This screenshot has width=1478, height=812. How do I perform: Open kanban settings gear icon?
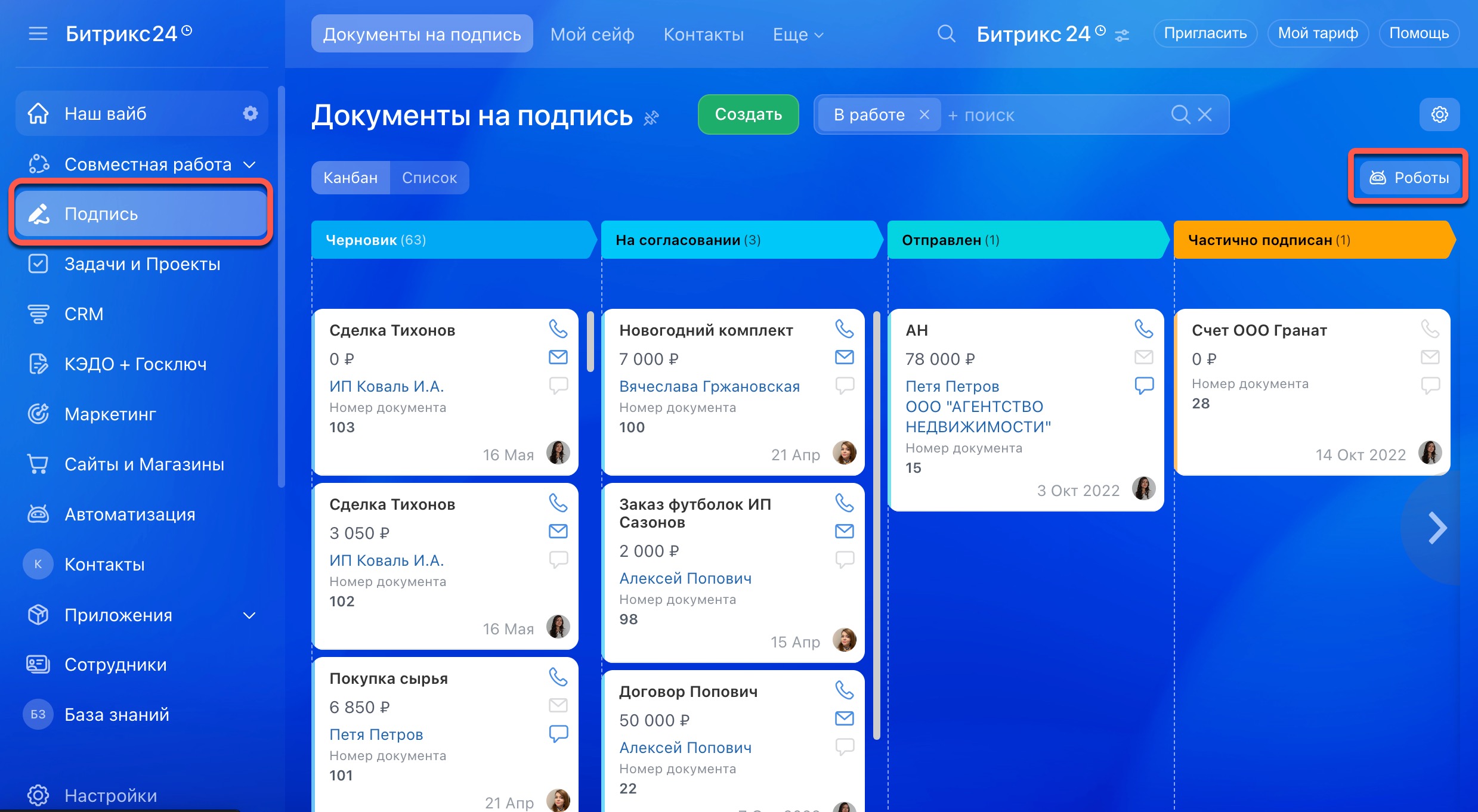[x=1440, y=114]
